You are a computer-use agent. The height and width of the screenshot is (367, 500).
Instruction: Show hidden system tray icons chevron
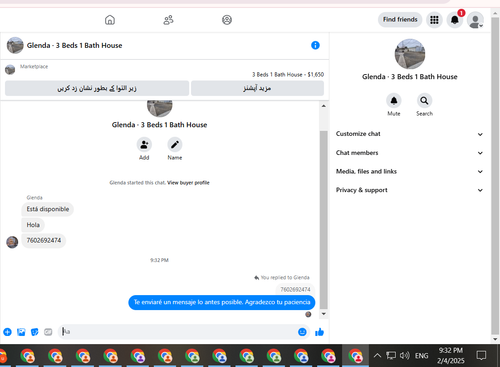(377, 356)
